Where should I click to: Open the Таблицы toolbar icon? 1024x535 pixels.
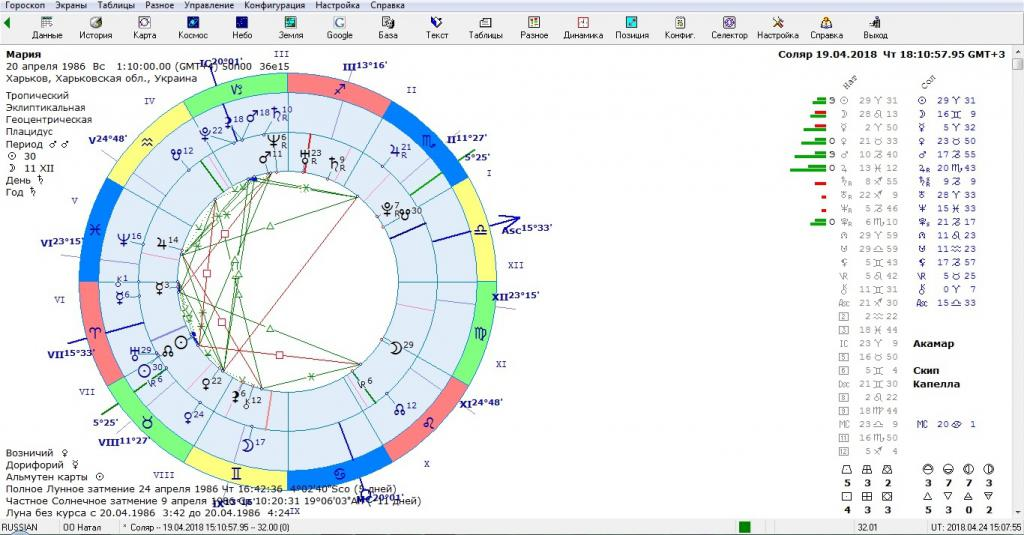[x=485, y=27]
